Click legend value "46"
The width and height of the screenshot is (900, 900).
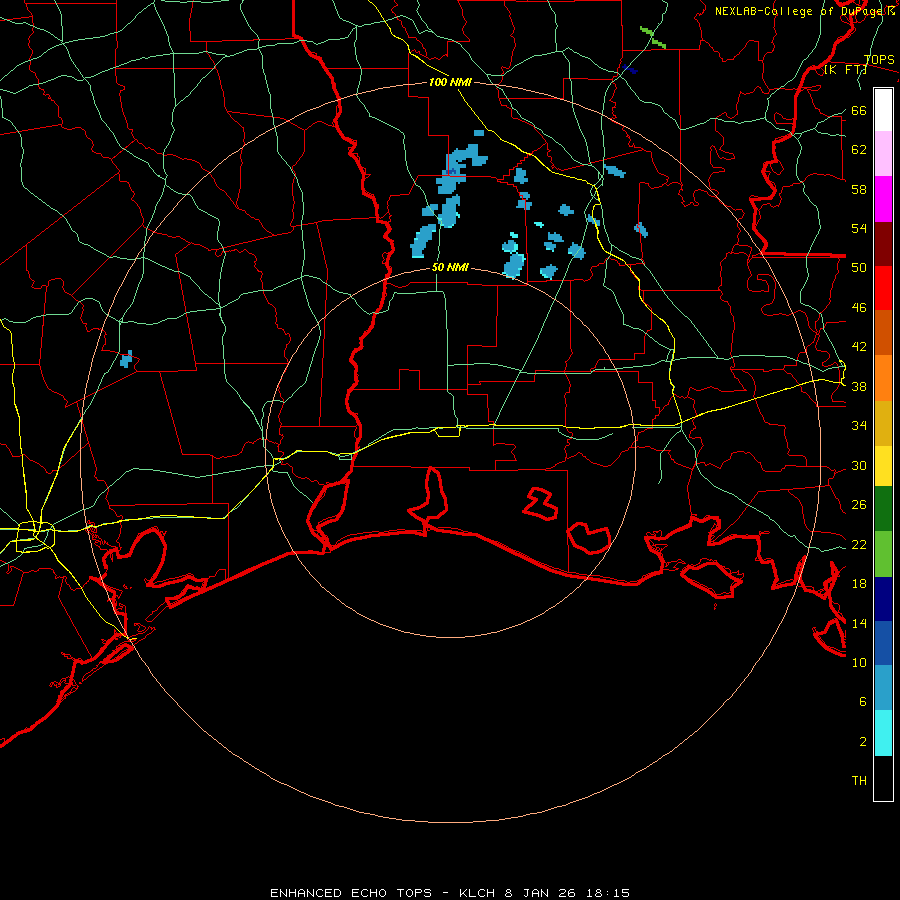pyautogui.click(x=859, y=307)
